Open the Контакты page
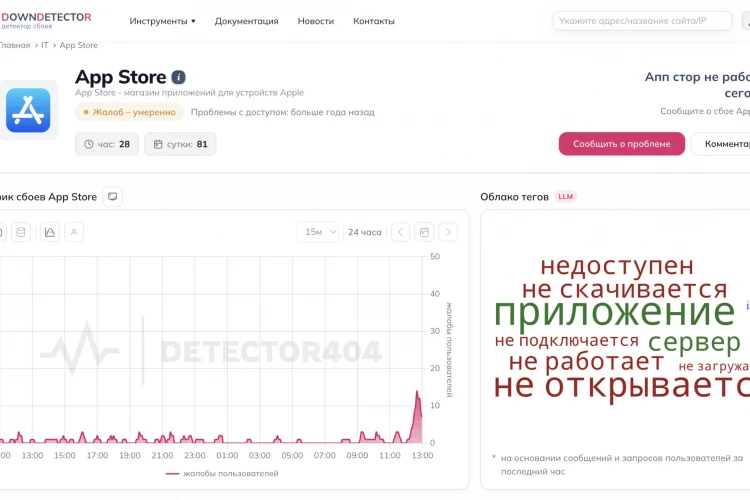The width and height of the screenshot is (750, 500). [374, 21]
